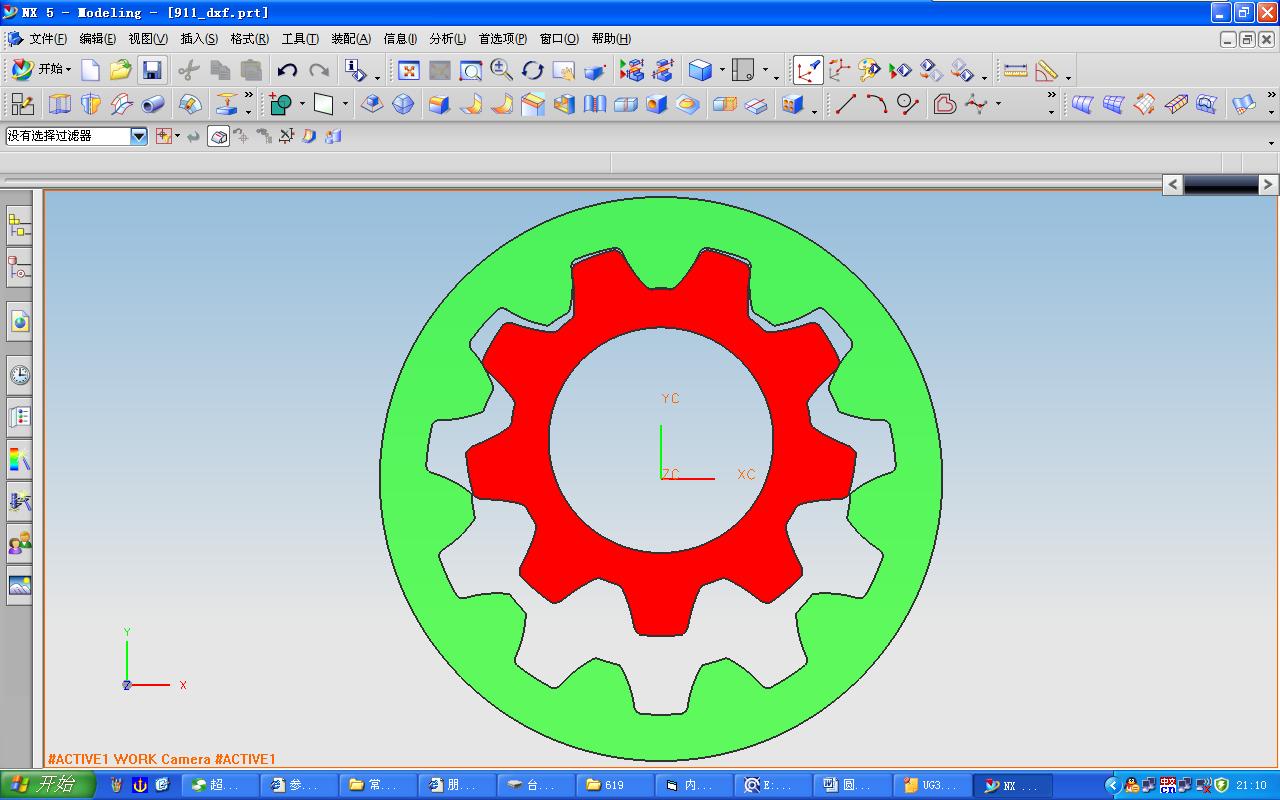Select the Zoom window tool

(x=470, y=70)
